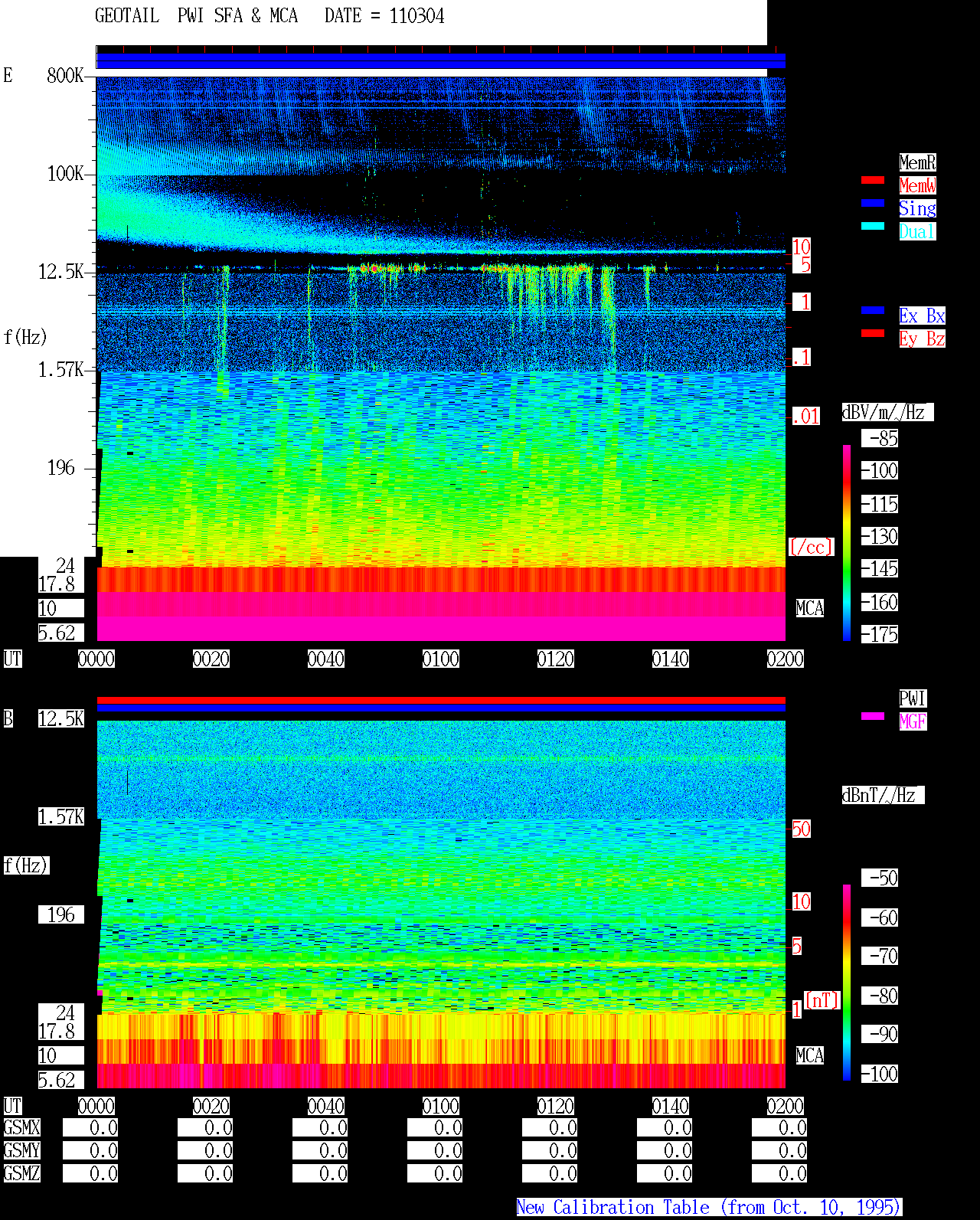Click the "dBnT/√Hz" unit label
The width and height of the screenshot is (980, 1220).
coord(883,795)
